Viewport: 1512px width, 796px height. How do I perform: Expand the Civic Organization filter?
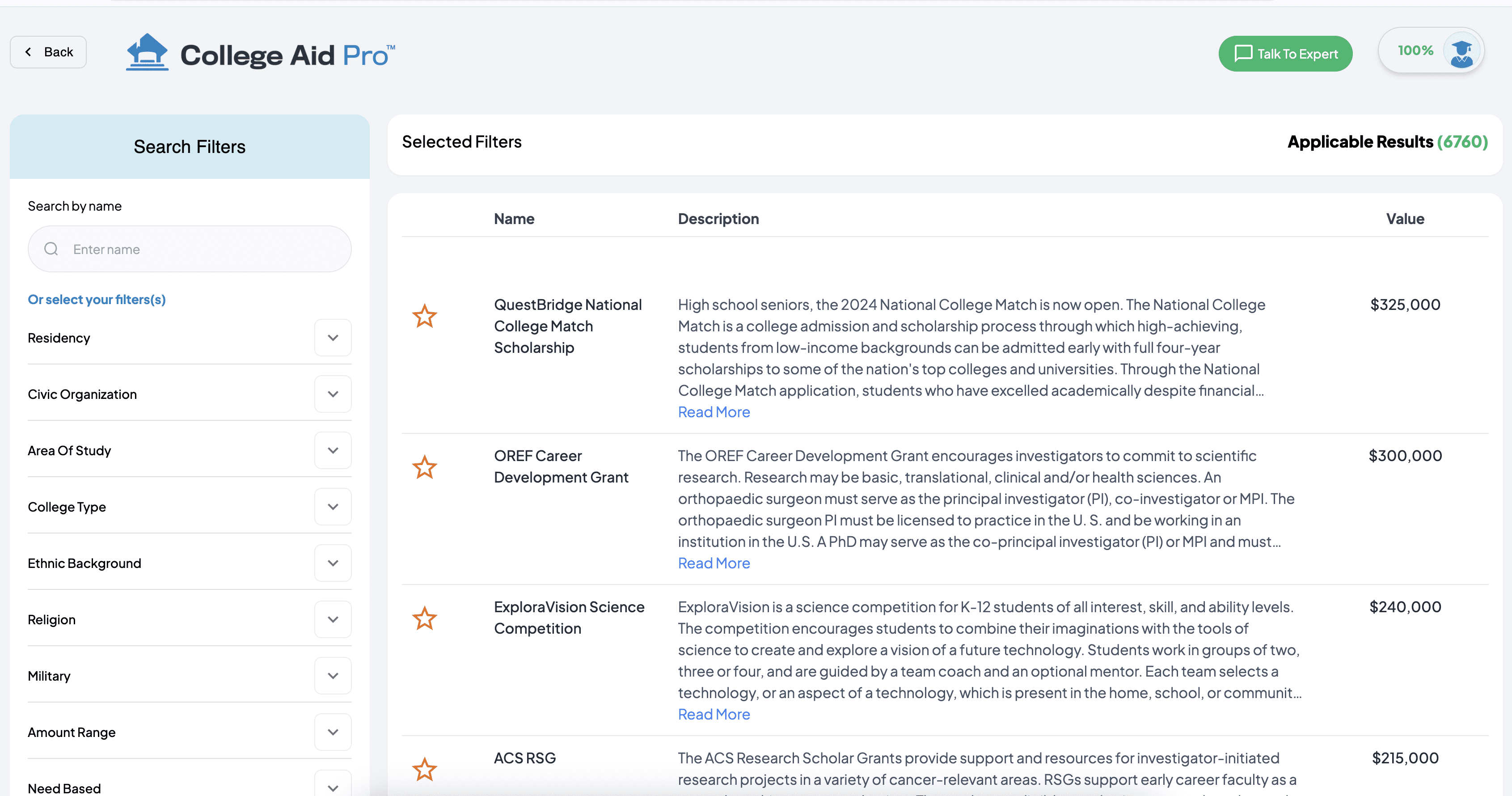click(333, 394)
